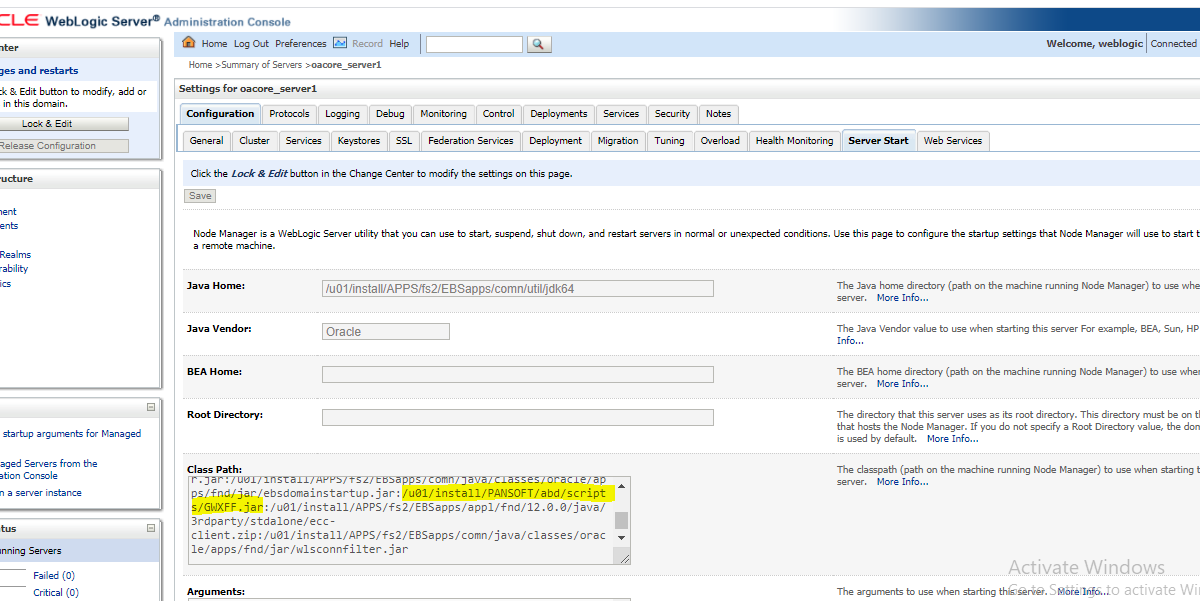Click the Save button

point(199,195)
